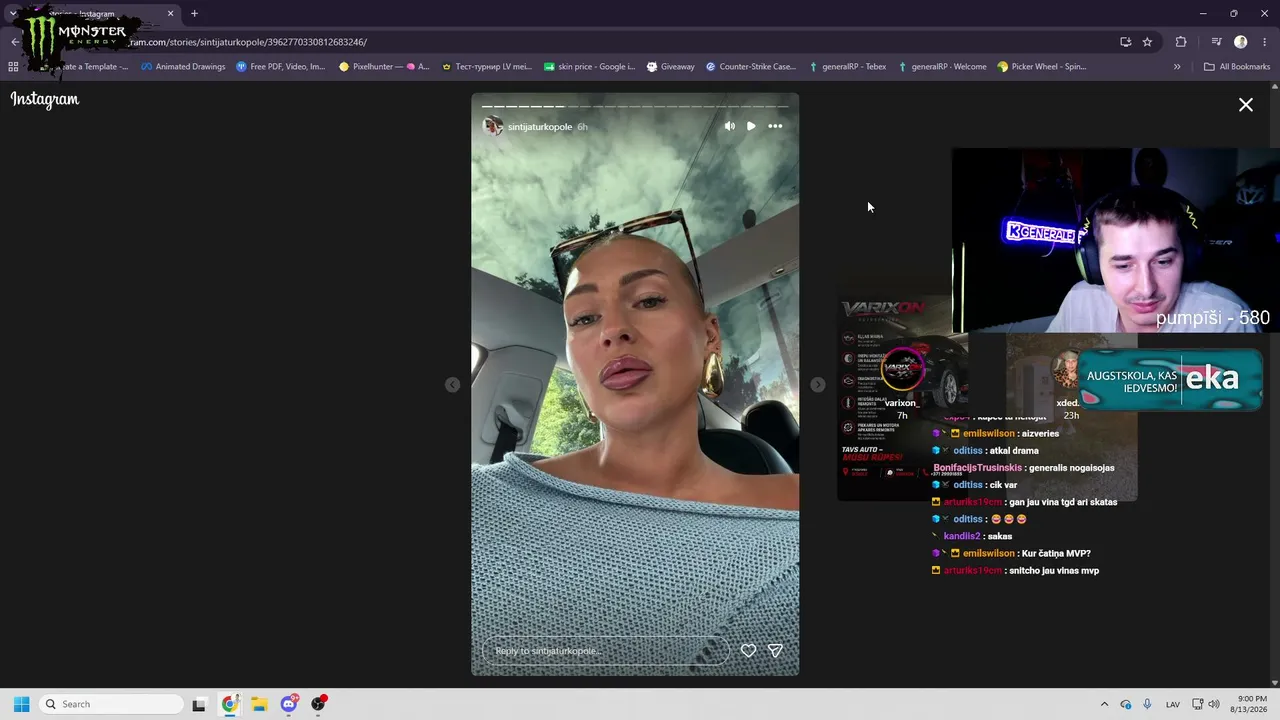
Task: Open the All Bookmarks folder
Action: coord(1237,67)
